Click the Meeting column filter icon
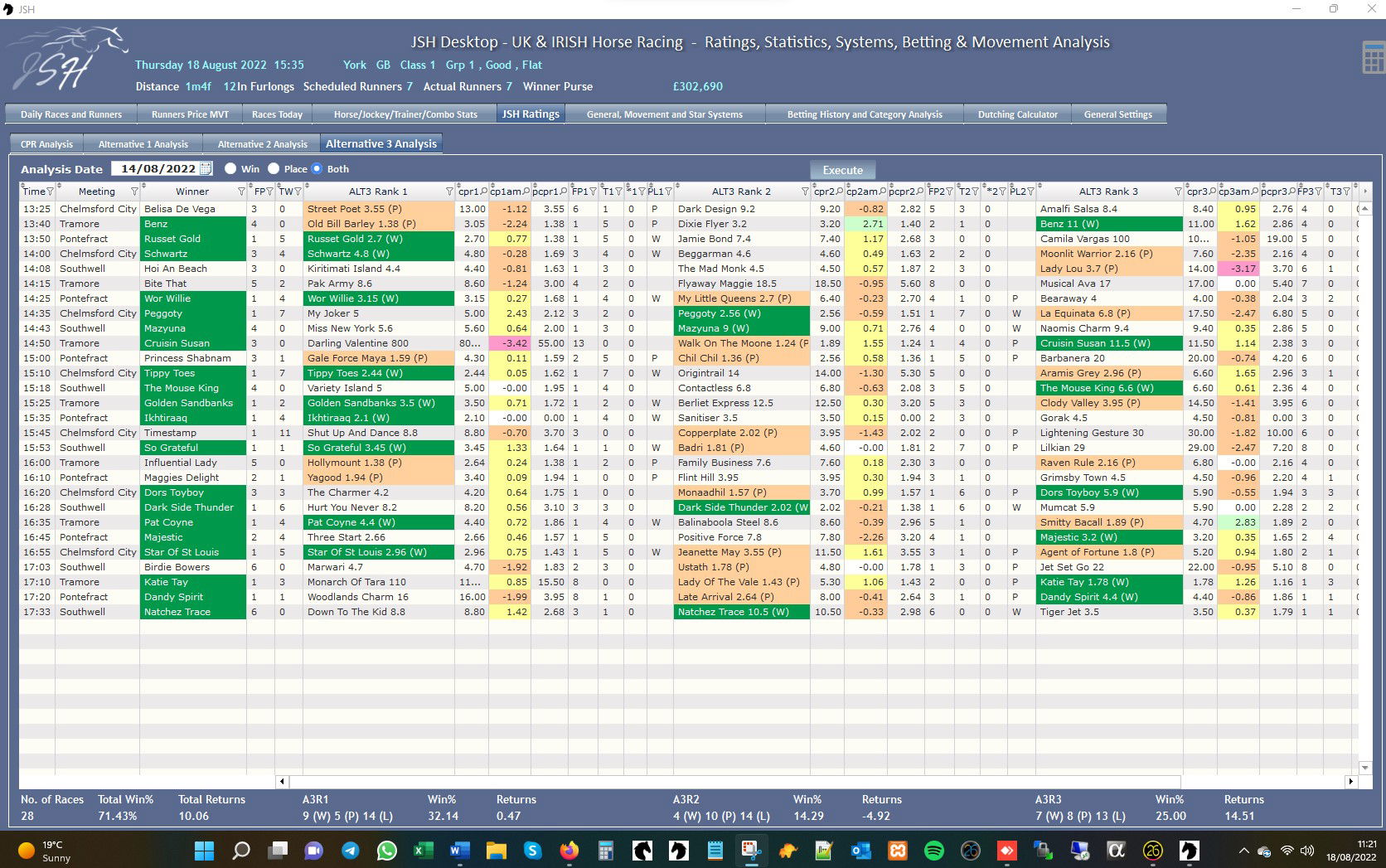 (x=134, y=192)
